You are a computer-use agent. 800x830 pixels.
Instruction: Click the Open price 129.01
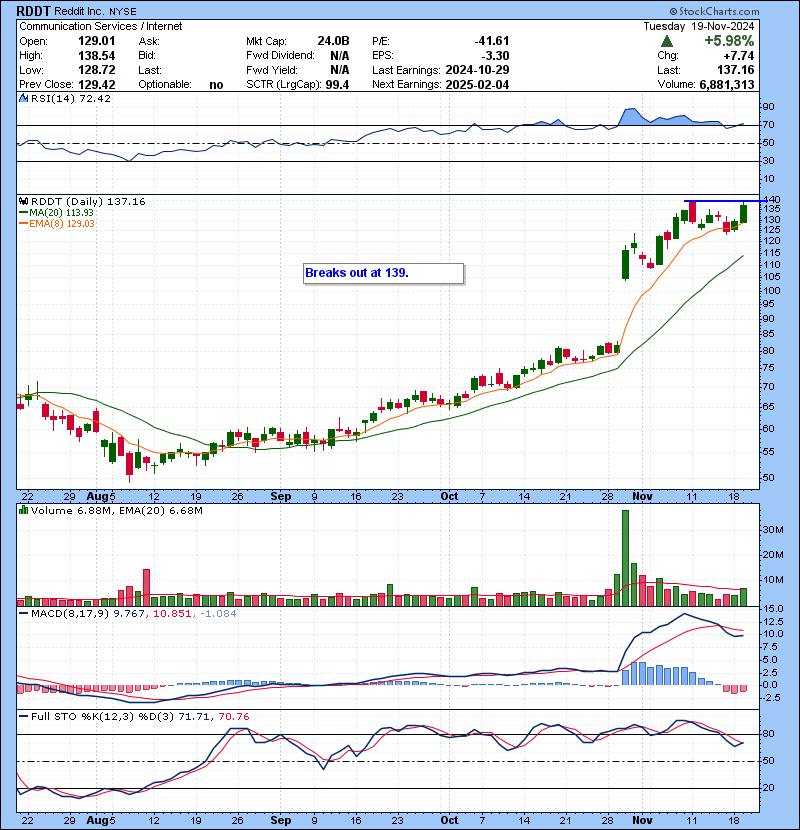pos(96,41)
